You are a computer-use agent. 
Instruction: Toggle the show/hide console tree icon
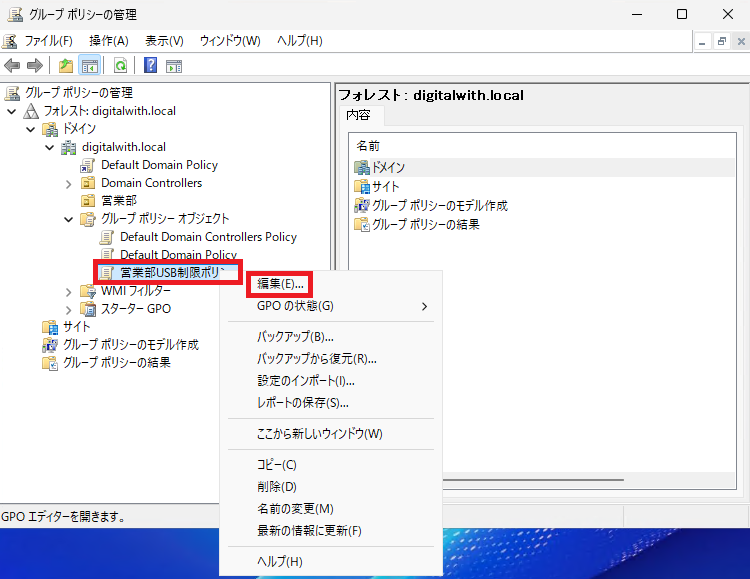(x=89, y=66)
